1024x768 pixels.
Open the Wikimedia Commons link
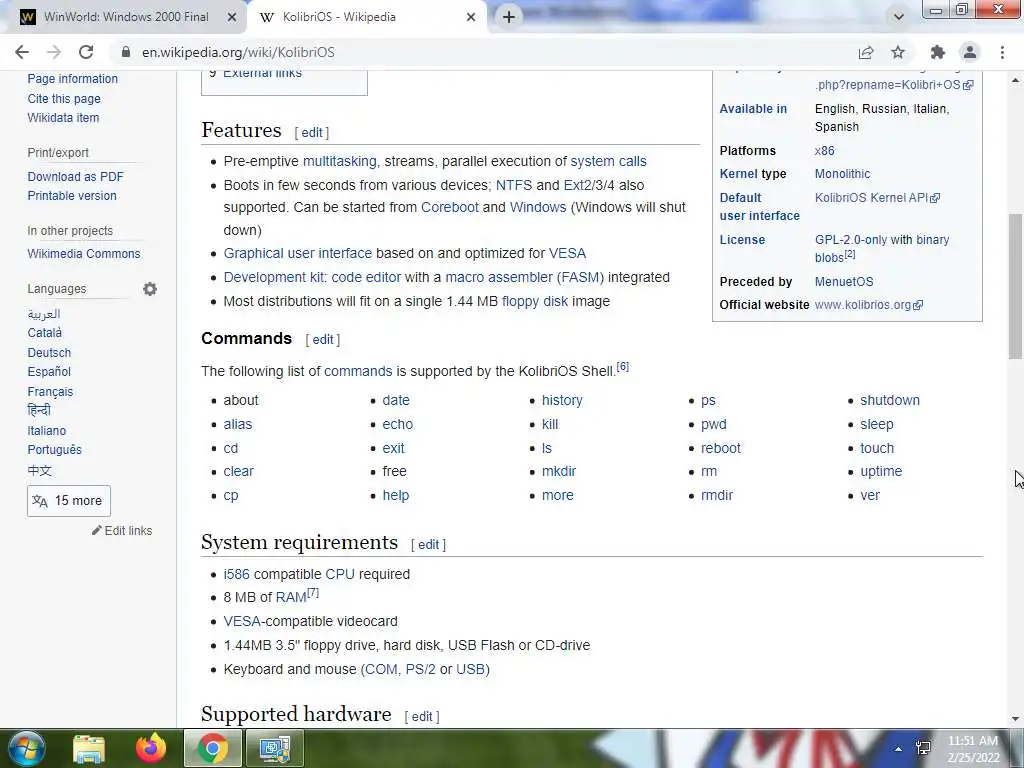pos(84,253)
